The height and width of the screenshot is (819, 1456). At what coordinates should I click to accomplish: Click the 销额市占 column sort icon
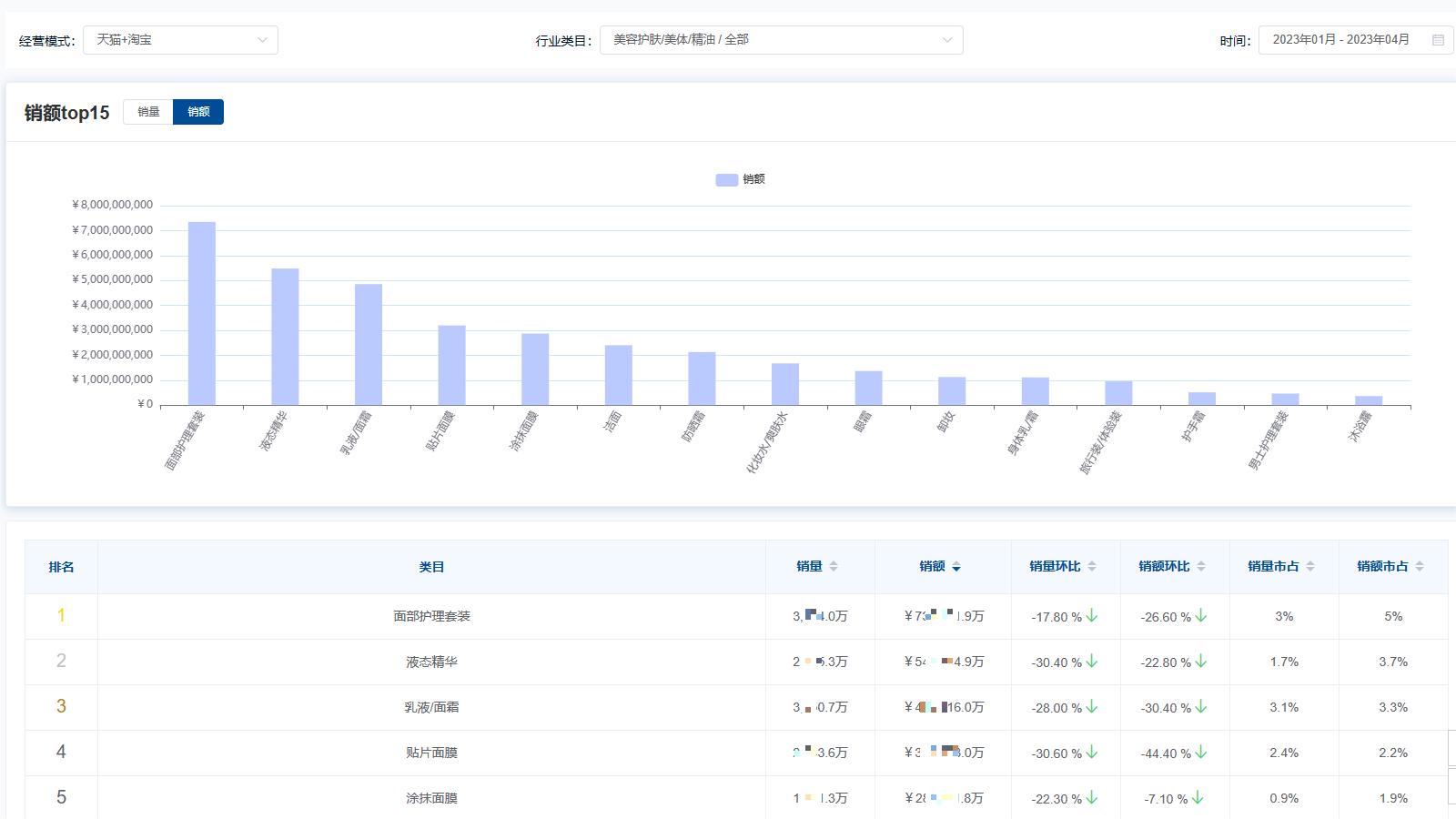(x=1420, y=566)
